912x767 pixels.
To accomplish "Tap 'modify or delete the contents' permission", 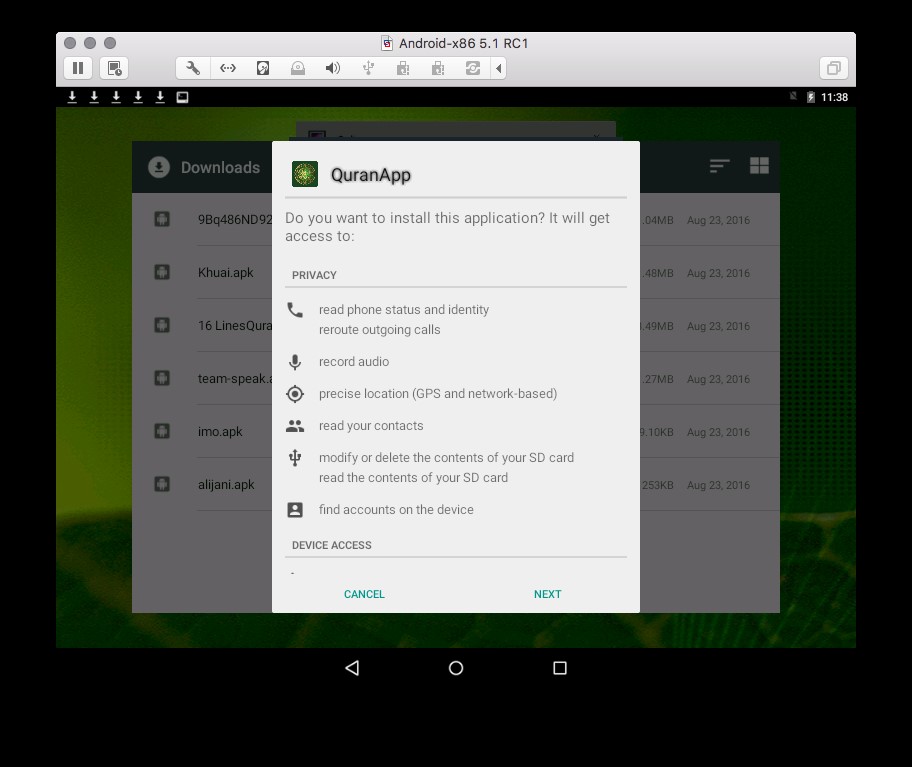I will 446,458.
